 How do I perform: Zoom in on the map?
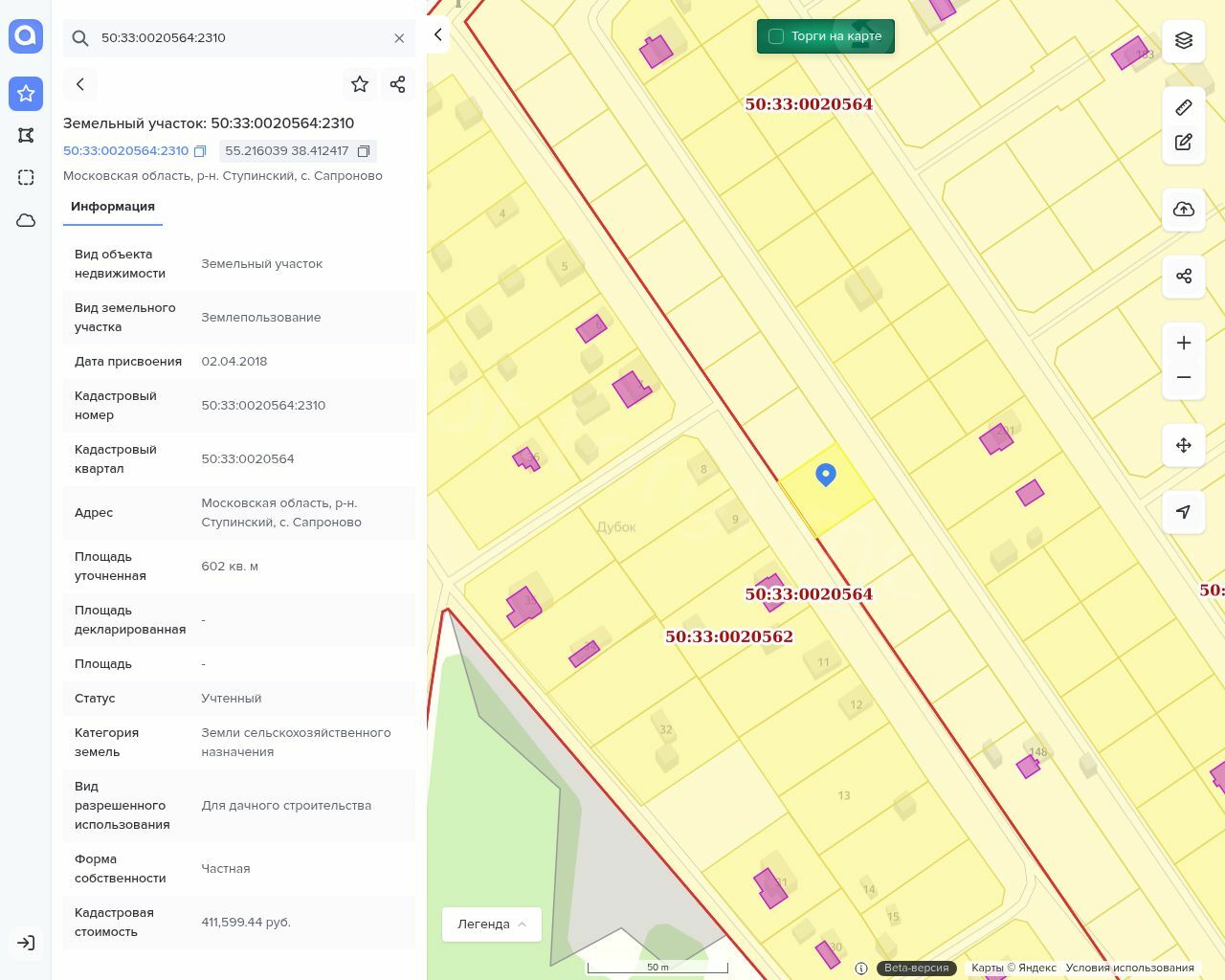tap(1184, 343)
